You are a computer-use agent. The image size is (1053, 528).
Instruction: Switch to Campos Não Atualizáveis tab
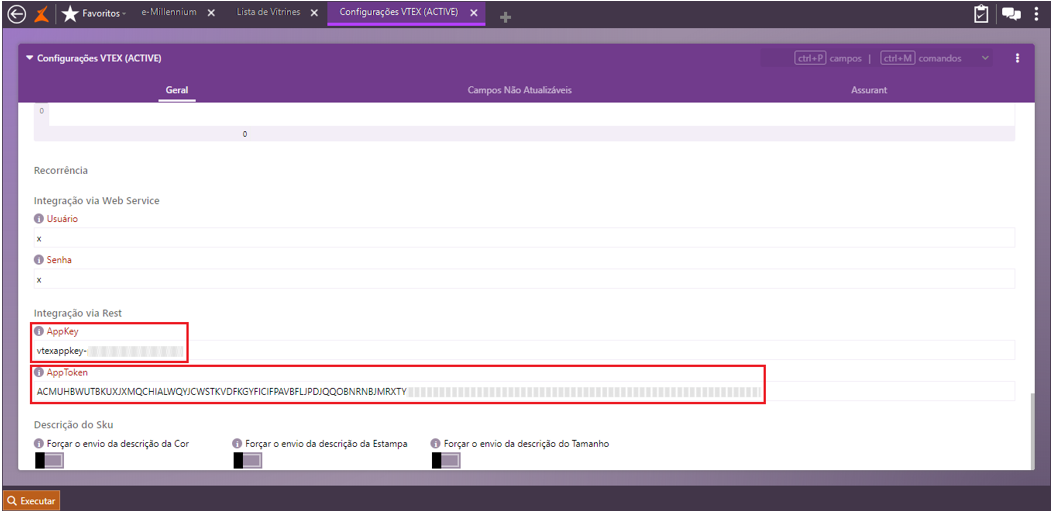[520, 90]
